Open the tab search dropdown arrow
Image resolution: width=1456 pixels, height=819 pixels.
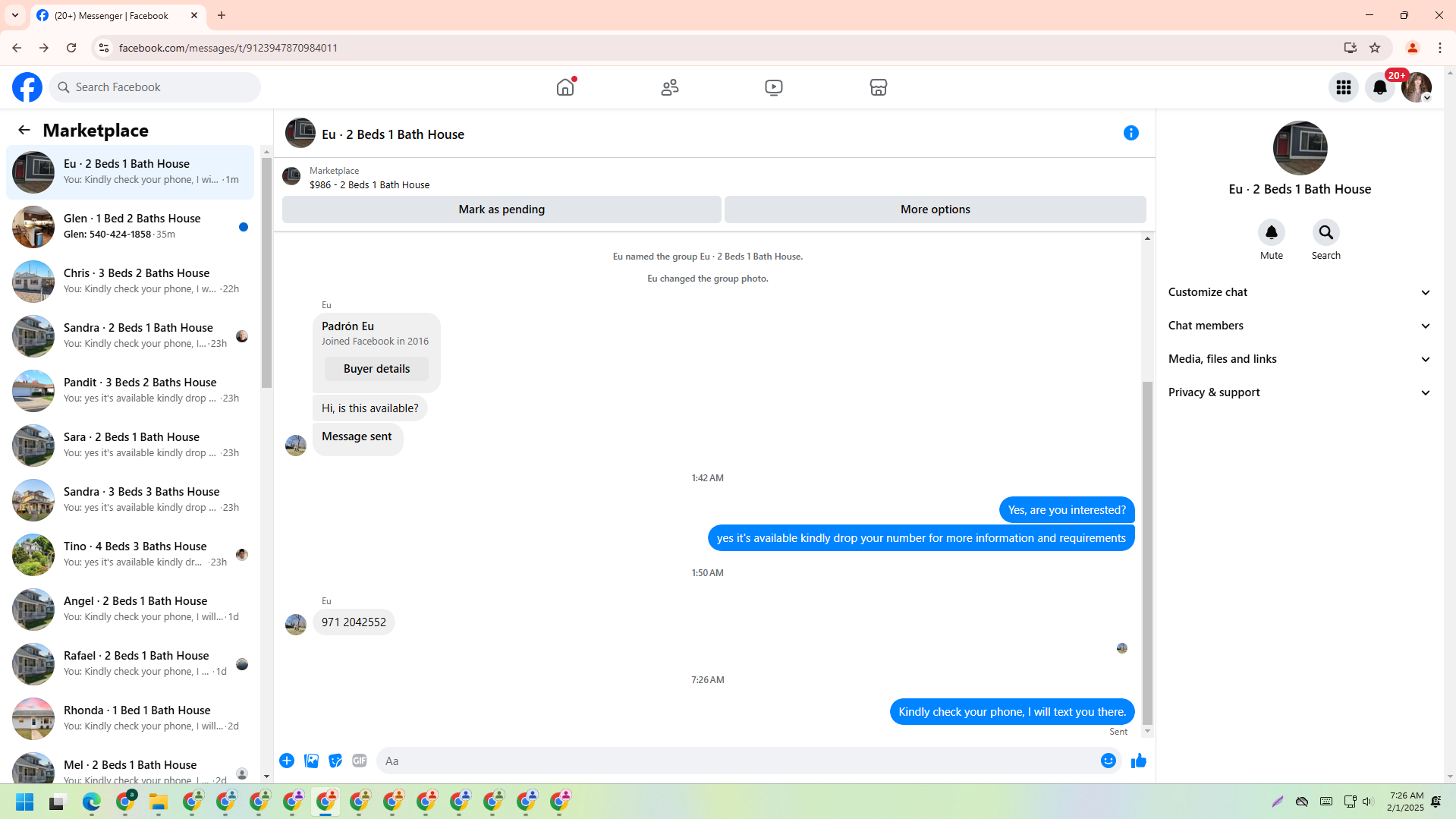pos(15,15)
